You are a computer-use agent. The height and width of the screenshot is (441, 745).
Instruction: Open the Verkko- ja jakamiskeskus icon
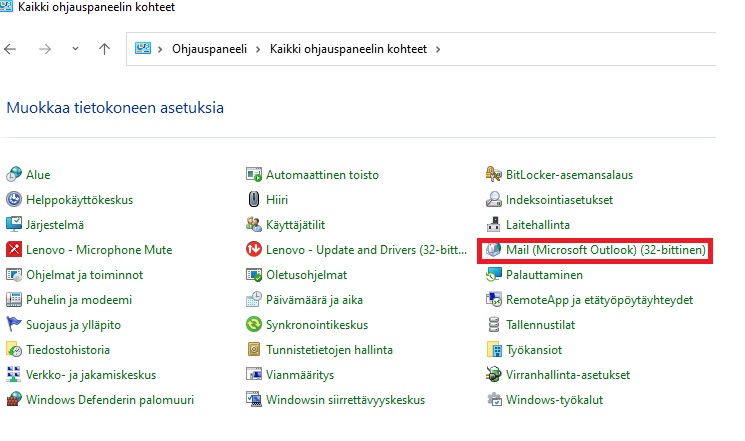[x=14, y=374]
